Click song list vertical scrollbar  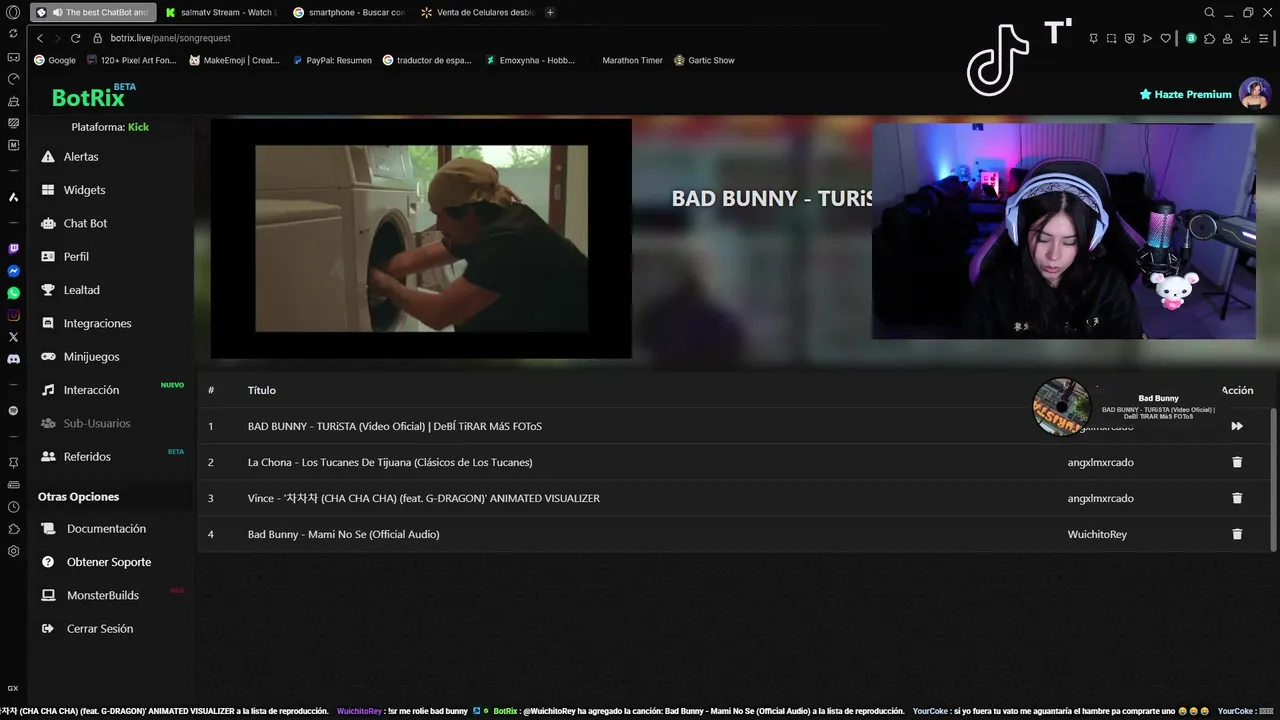tap(1273, 479)
